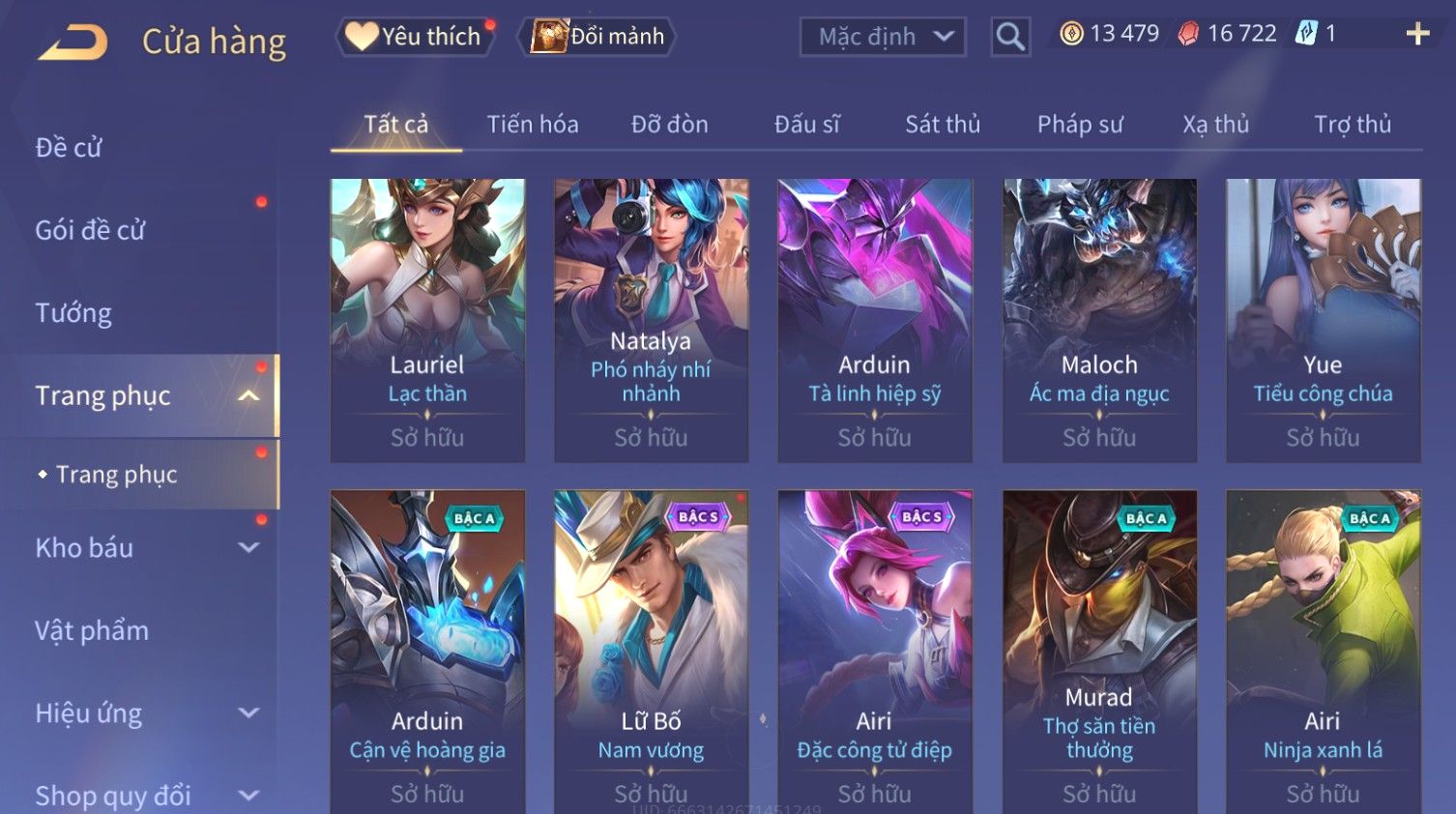
Task: Switch to the Pháp sư tab
Action: pos(1080,125)
